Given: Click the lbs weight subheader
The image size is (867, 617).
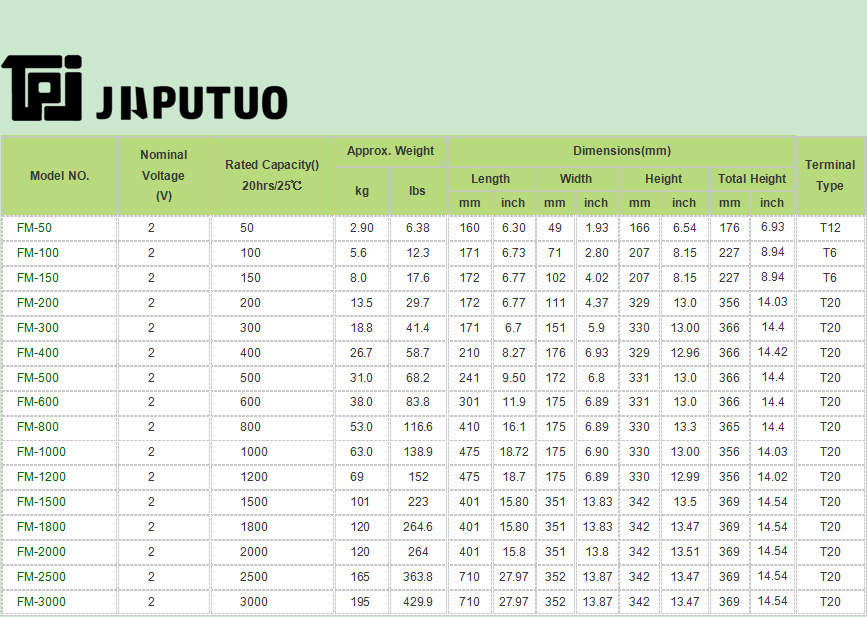Looking at the screenshot, I should [x=417, y=190].
